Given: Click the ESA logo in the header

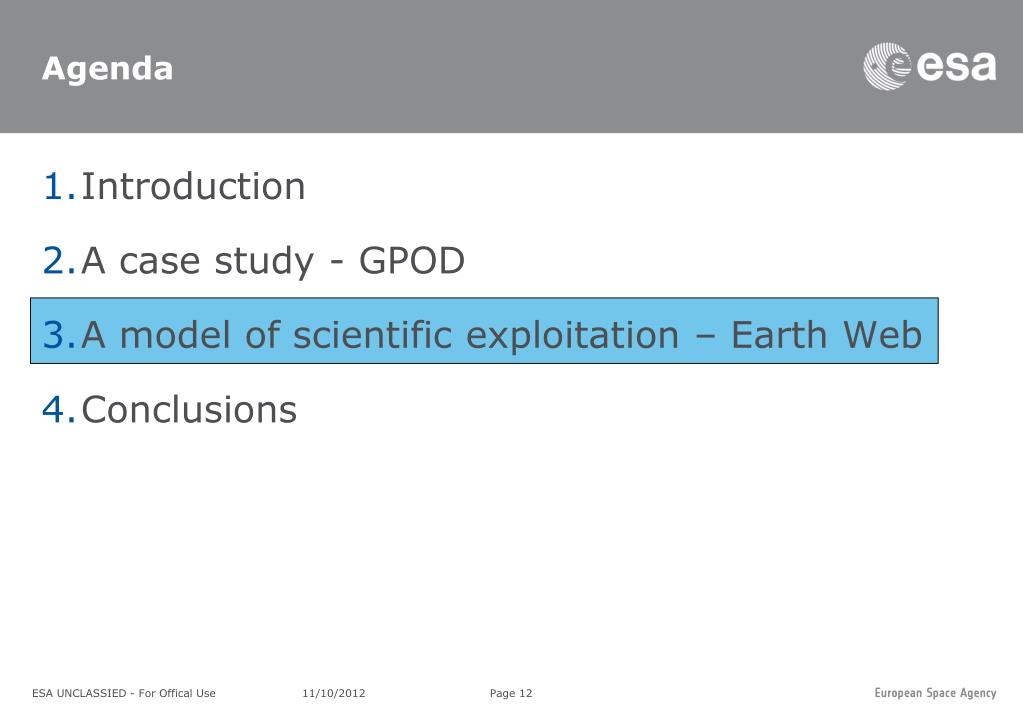Looking at the screenshot, I should point(930,66).
